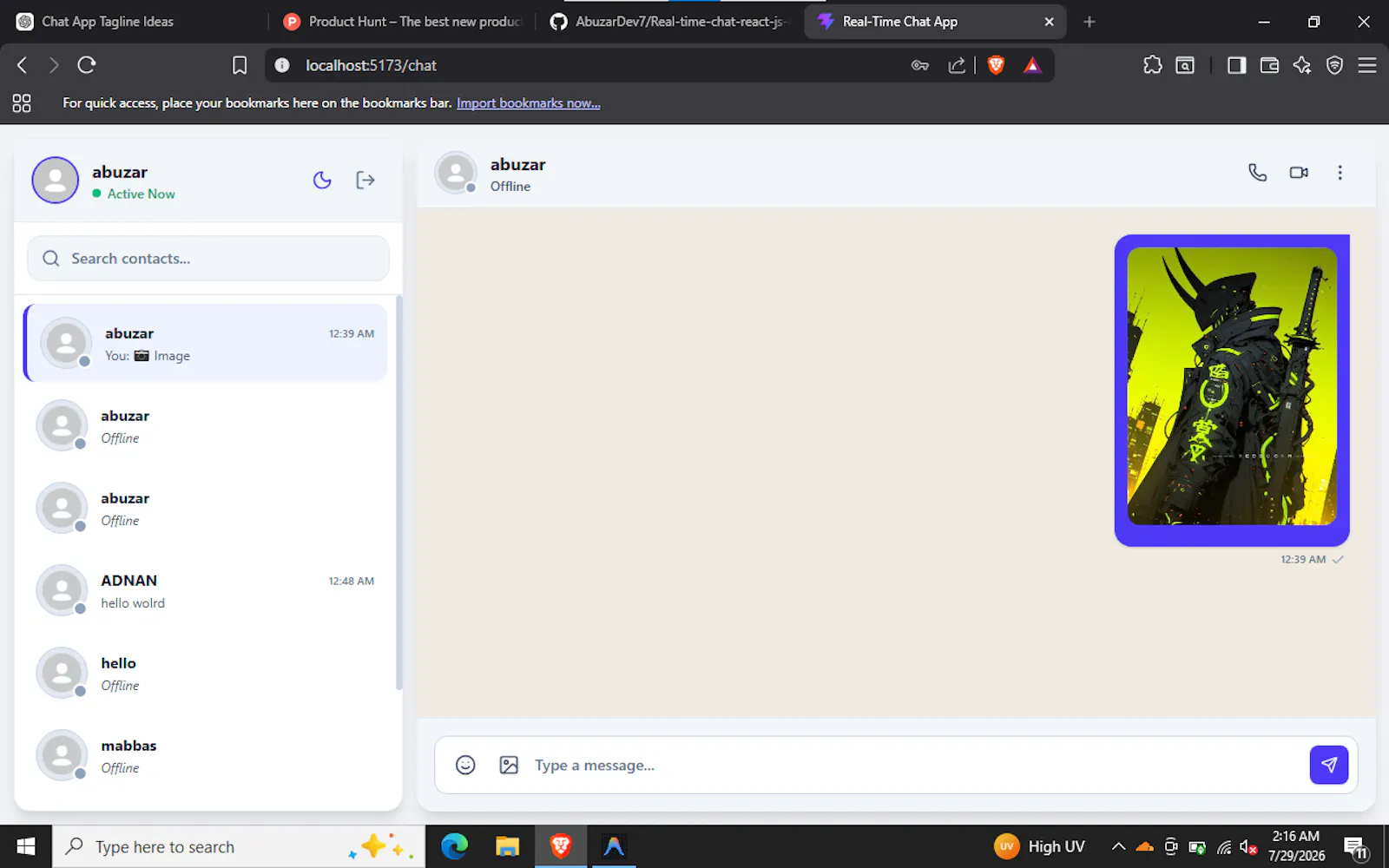Open the taskbar clock showing 2:16 AM
Viewport: 1389px width, 868px height.
pos(1296,846)
